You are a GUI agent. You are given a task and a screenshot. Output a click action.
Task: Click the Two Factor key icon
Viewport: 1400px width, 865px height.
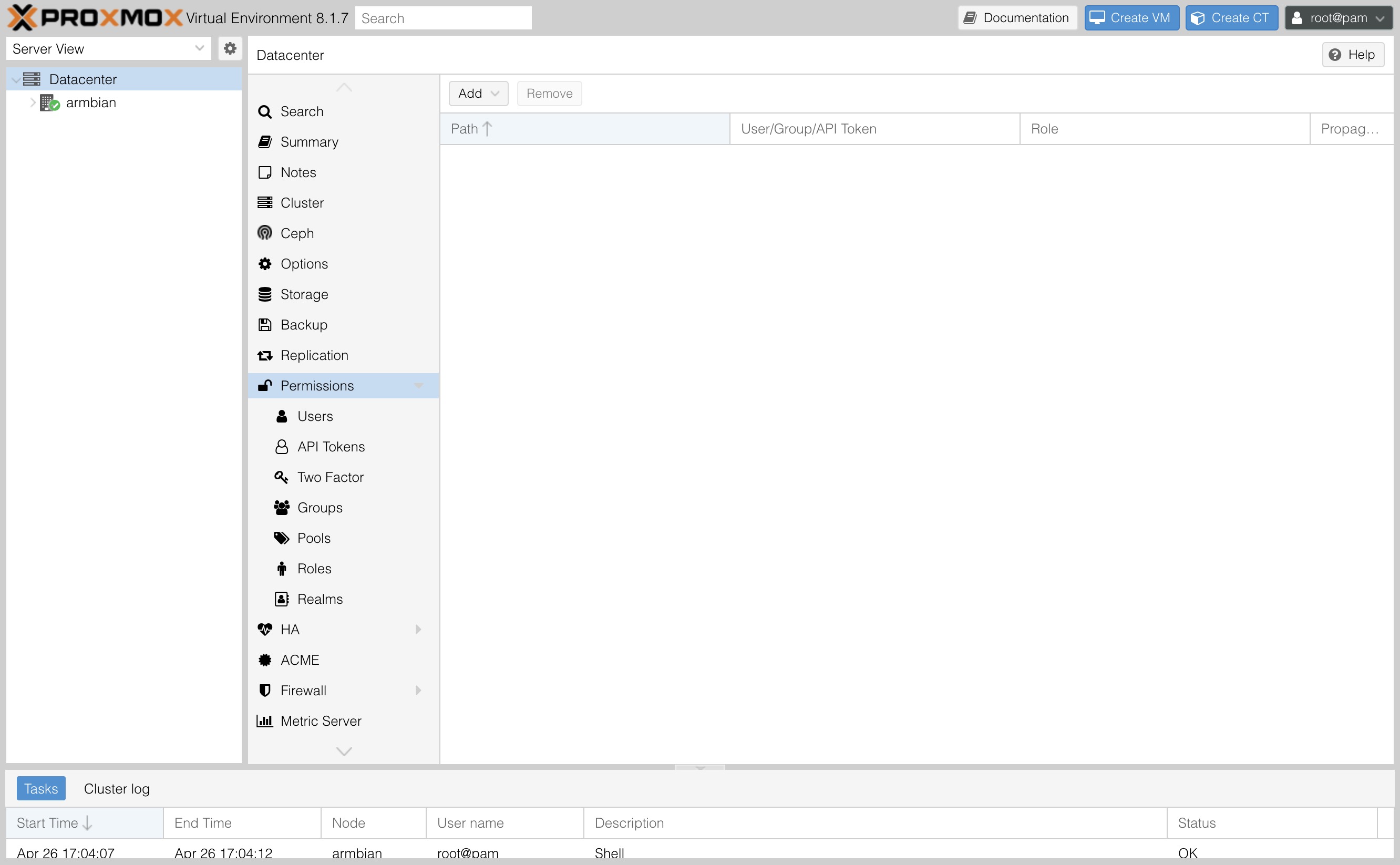[281, 477]
